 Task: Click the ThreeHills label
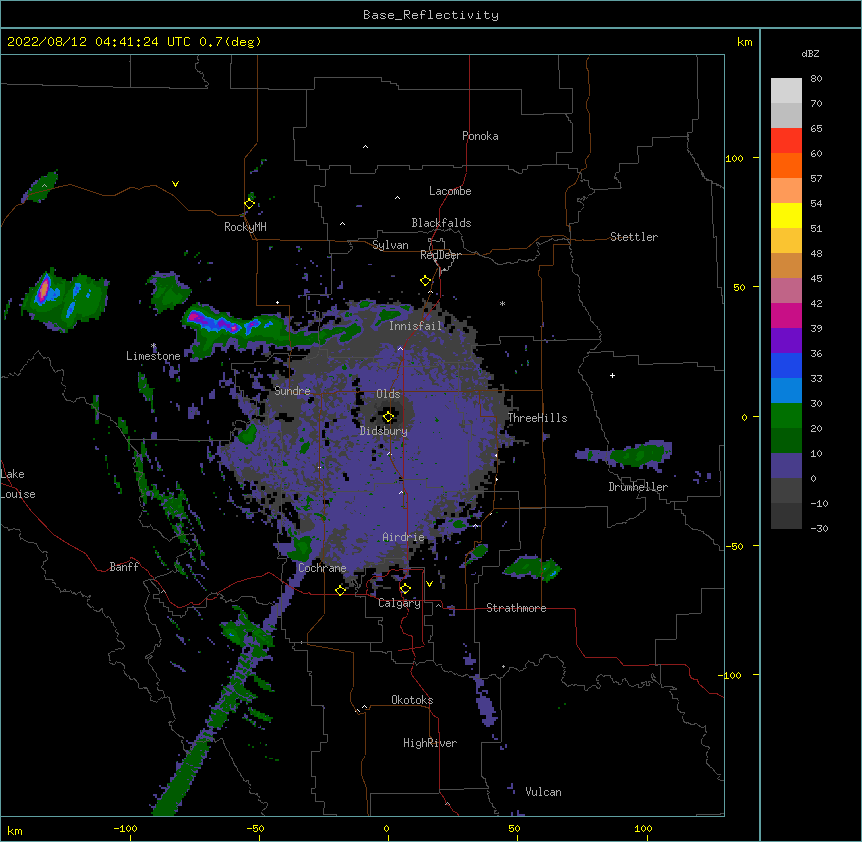click(537, 418)
